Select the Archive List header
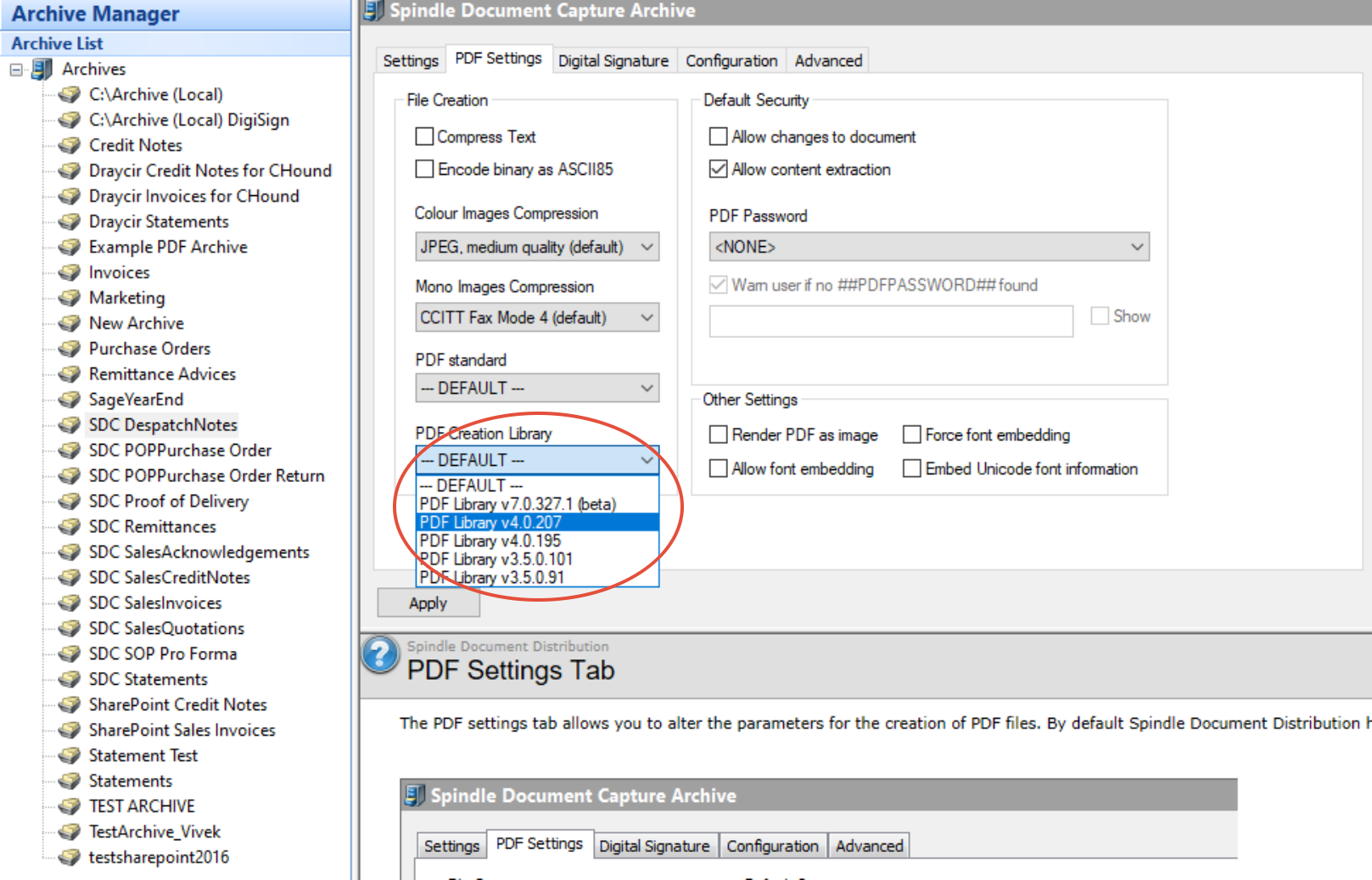 176,43
